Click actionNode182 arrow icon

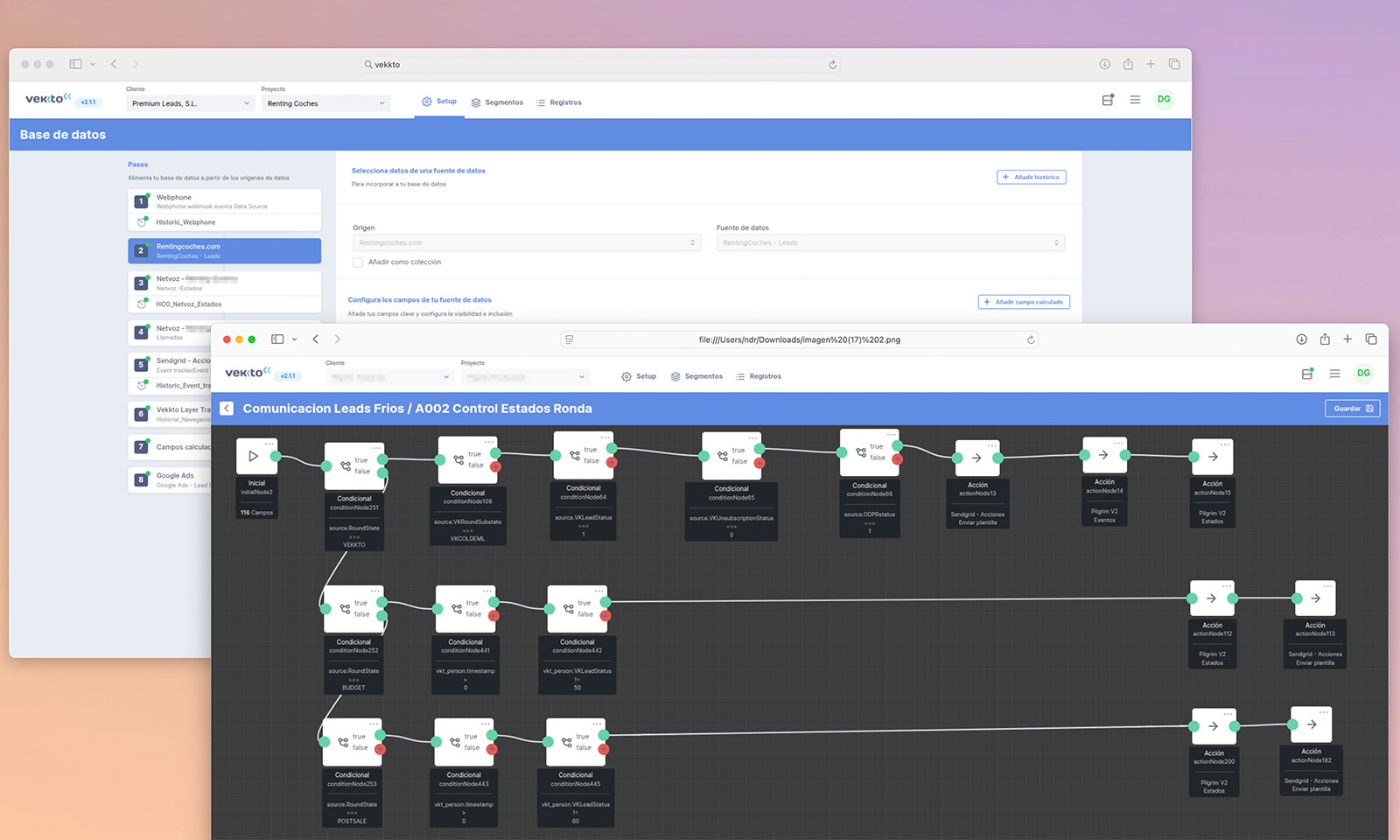tap(1312, 724)
